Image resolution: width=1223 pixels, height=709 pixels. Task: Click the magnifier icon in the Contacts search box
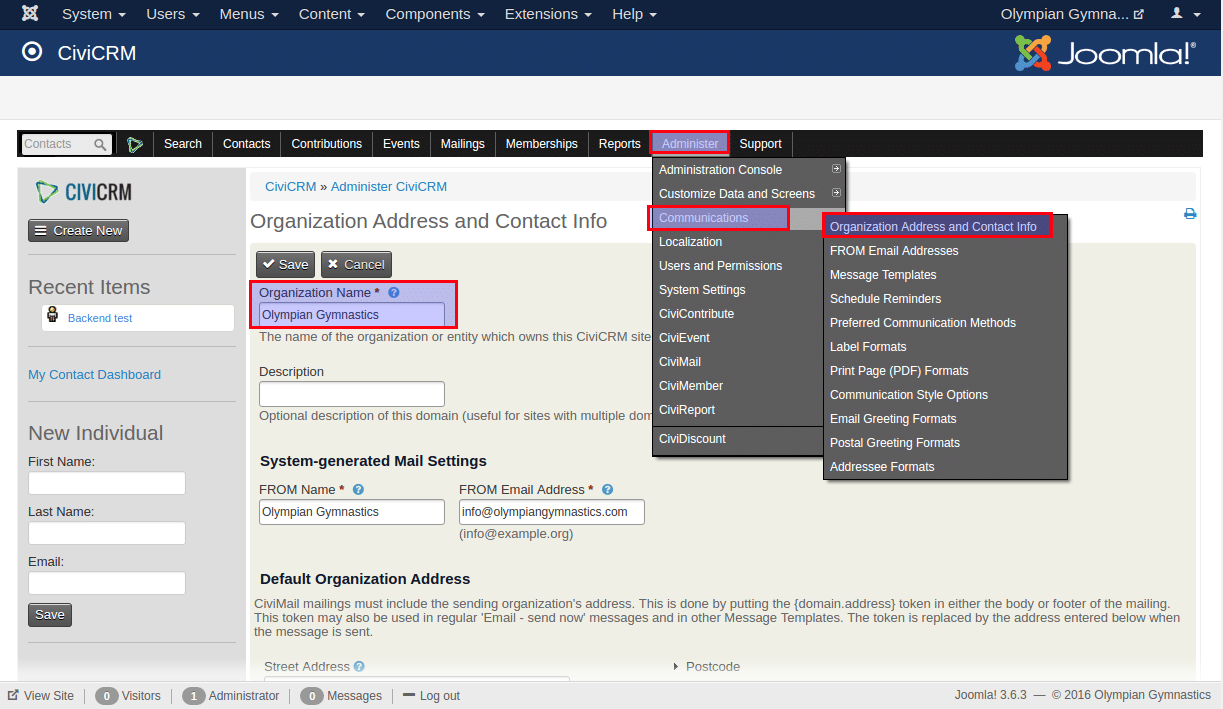[100, 144]
